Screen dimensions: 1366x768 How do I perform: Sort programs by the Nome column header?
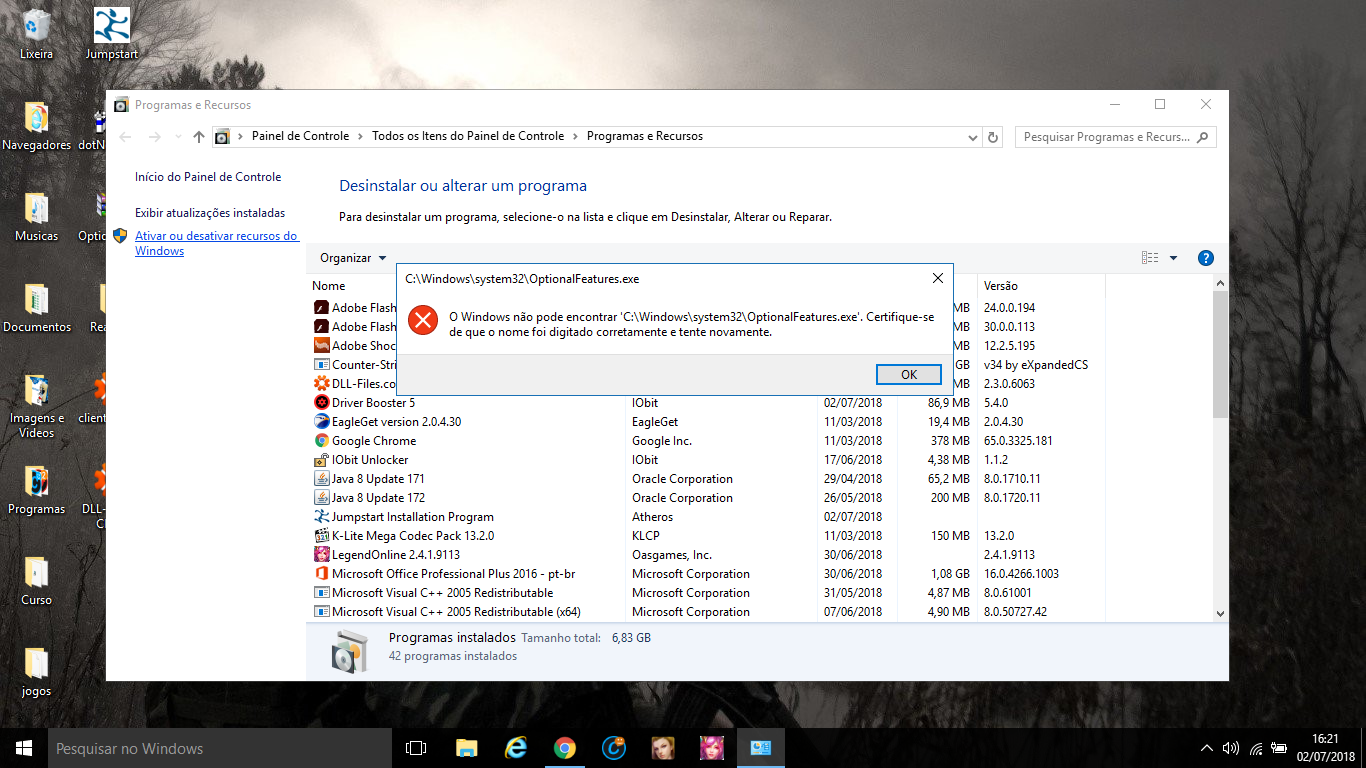pos(329,286)
